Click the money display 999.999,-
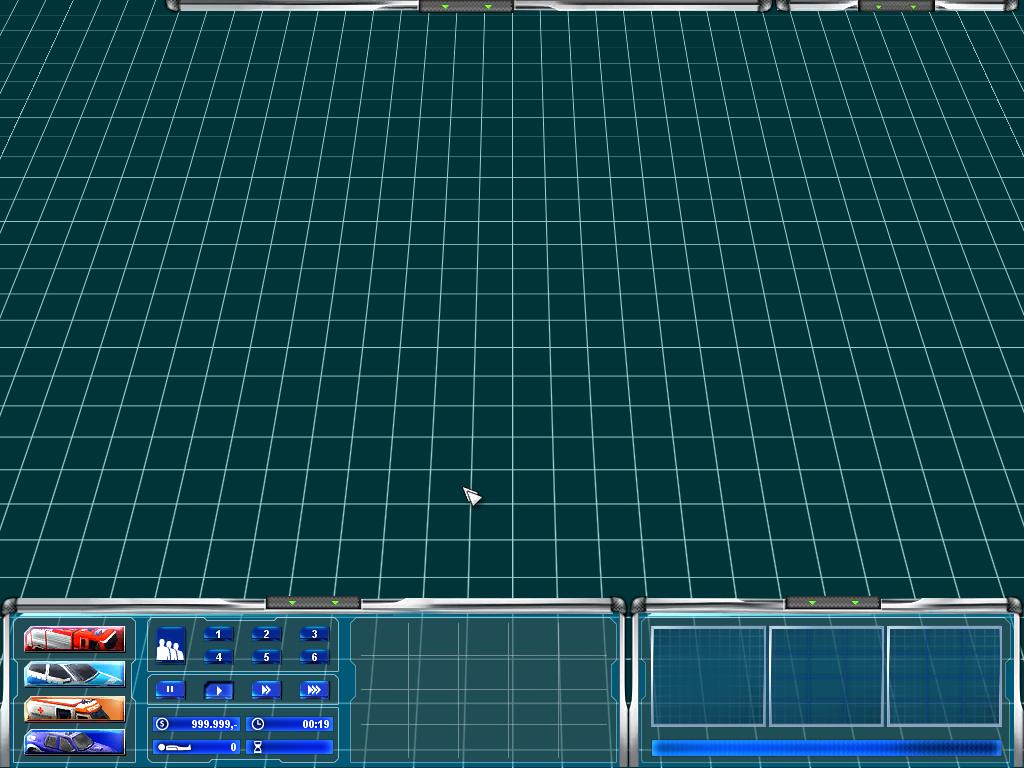This screenshot has height=768, width=1024. [196, 724]
